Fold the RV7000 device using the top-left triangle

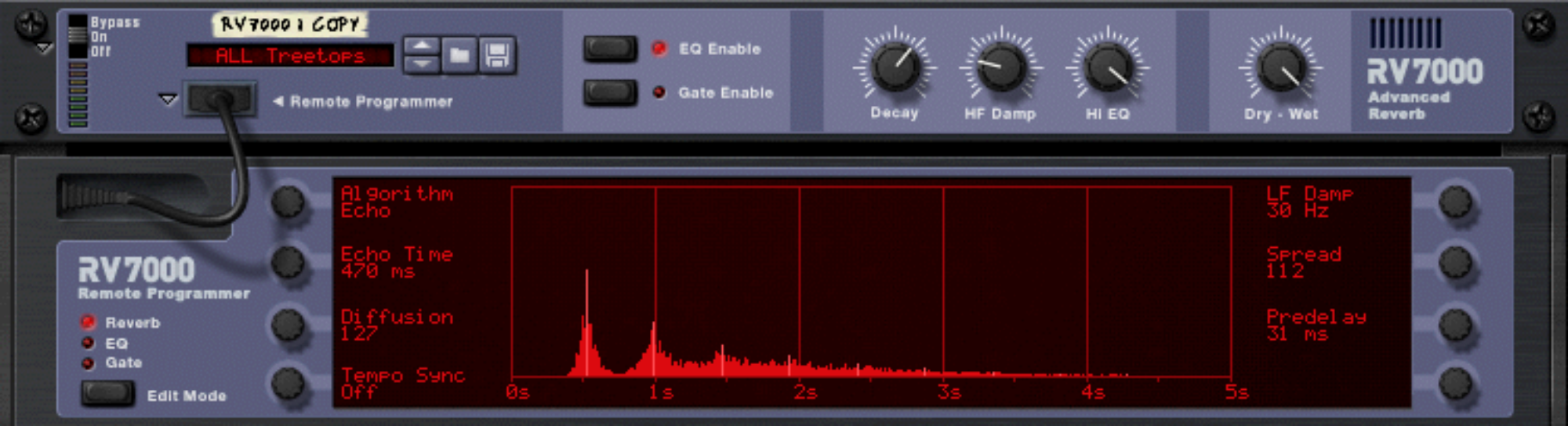coord(45,49)
